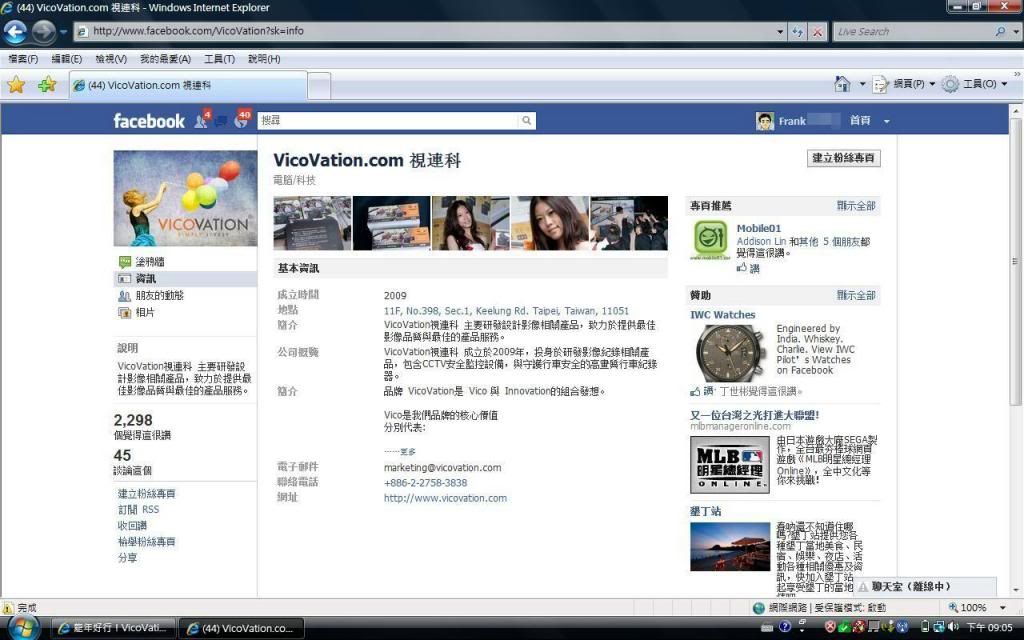Screen dimensions: 1024x640
Task: Open Facebook friend requests icon
Action: 202,120
